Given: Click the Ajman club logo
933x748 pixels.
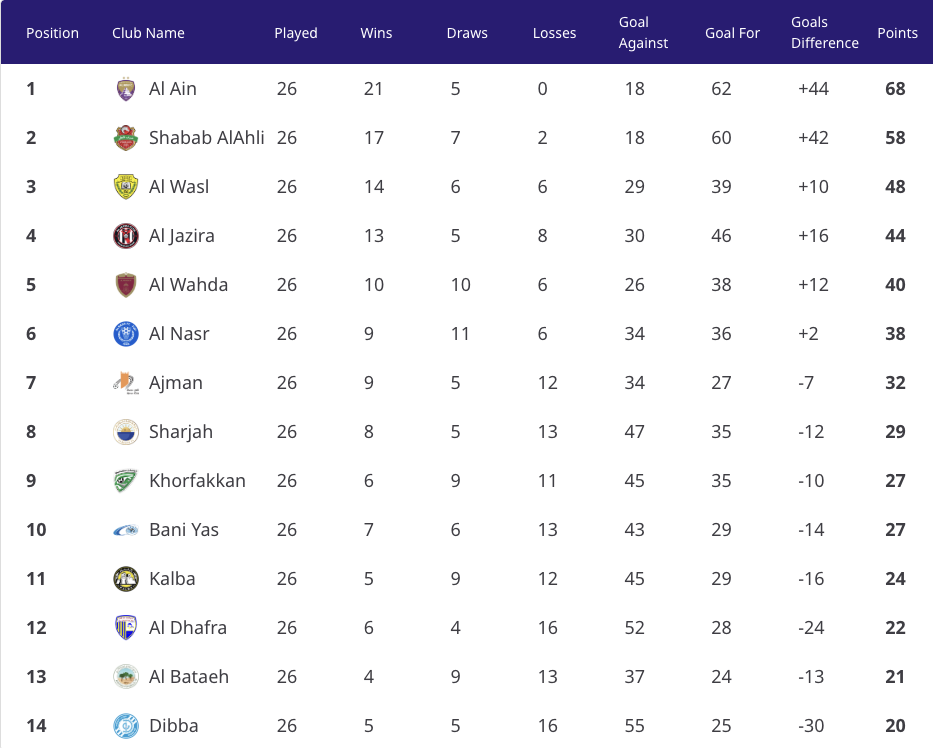Looking at the screenshot, I should click(x=126, y=383).
